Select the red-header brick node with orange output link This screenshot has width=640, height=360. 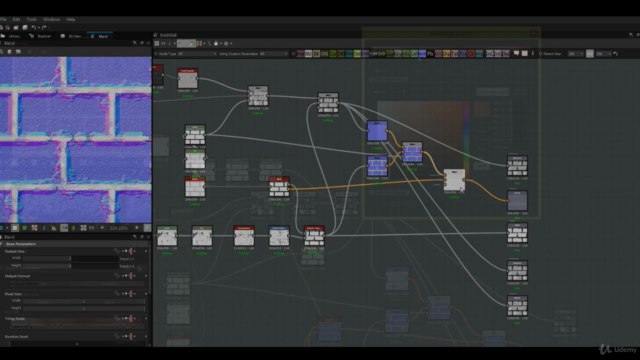pos(279,187)
